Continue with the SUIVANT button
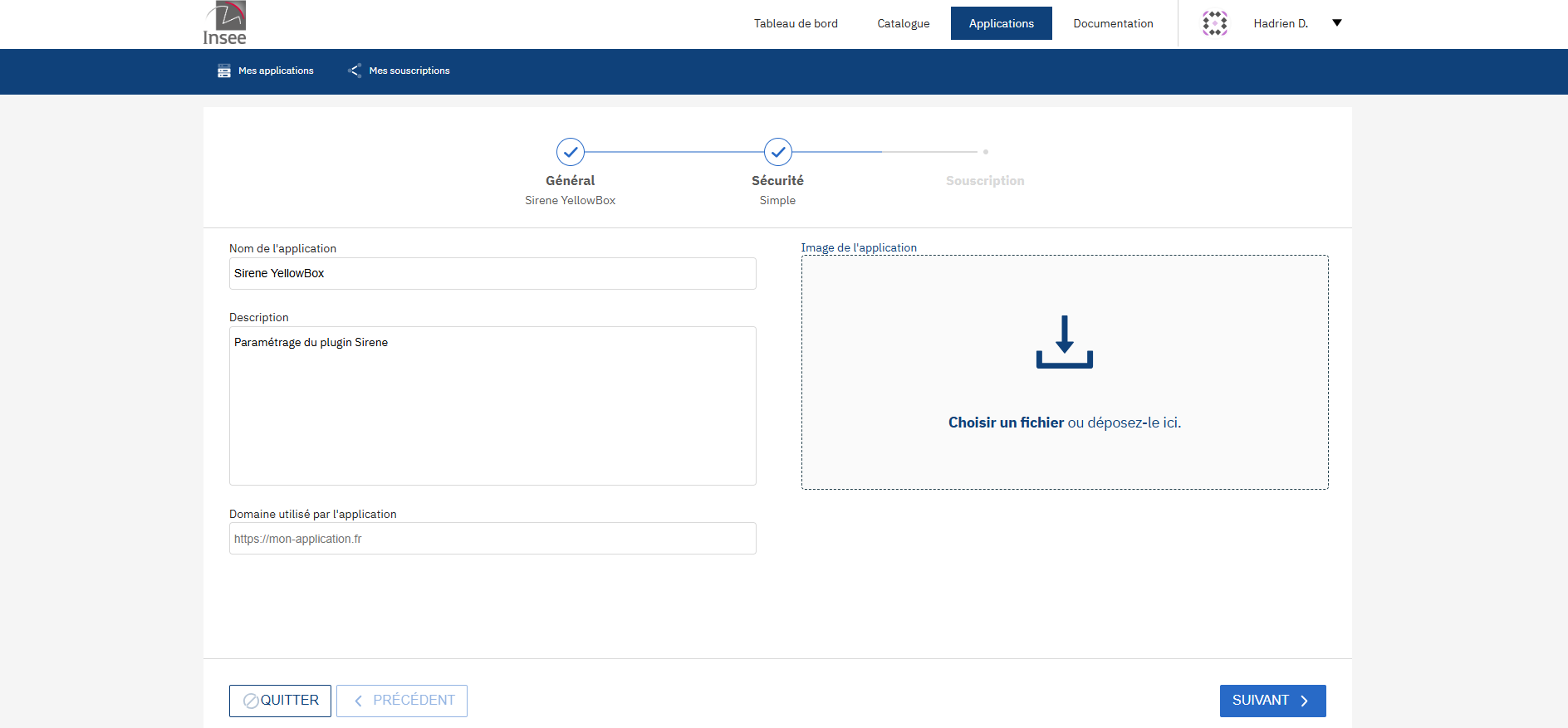Viewport: 1568px width, 728px height. click(x=1272, y=701)
